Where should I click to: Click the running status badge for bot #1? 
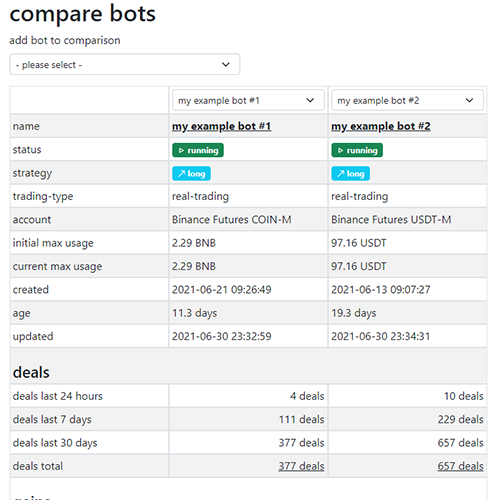(x=198, y=150)
